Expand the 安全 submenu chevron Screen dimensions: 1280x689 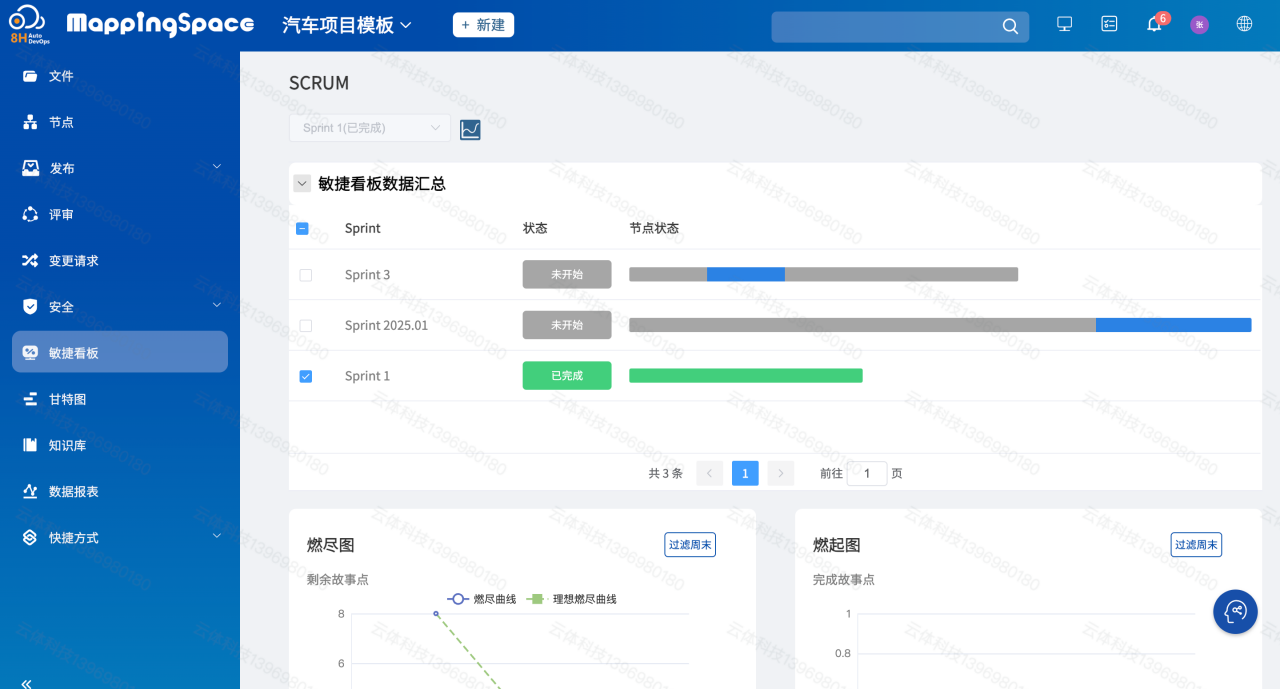217,305
